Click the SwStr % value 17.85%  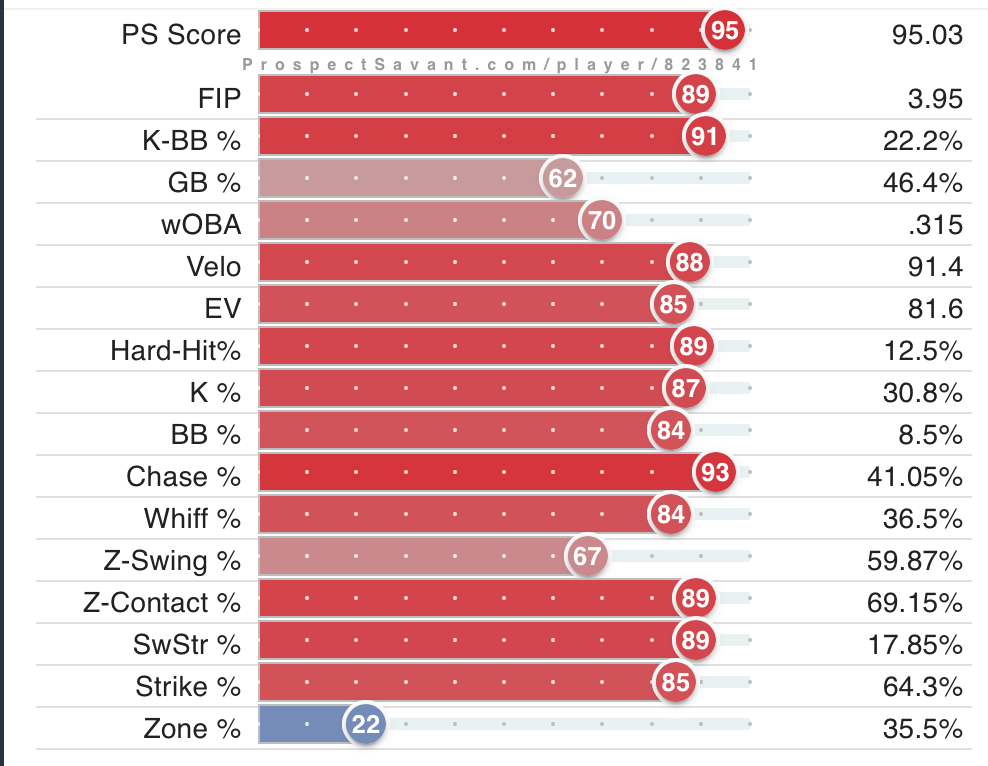(x=915, y=645)
